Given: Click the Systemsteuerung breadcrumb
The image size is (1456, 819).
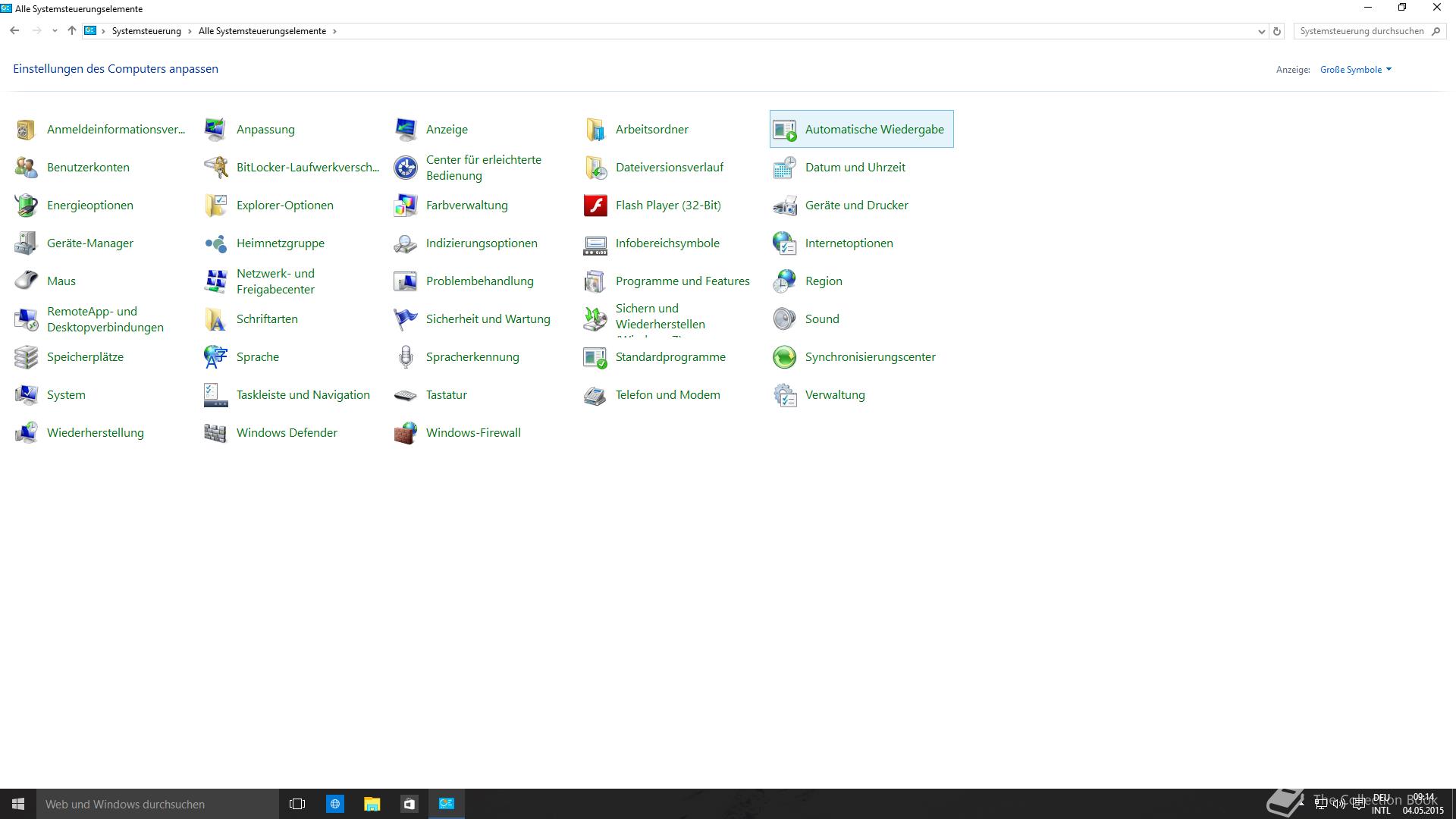Looking at the screenshot, I should click(146, 31).
